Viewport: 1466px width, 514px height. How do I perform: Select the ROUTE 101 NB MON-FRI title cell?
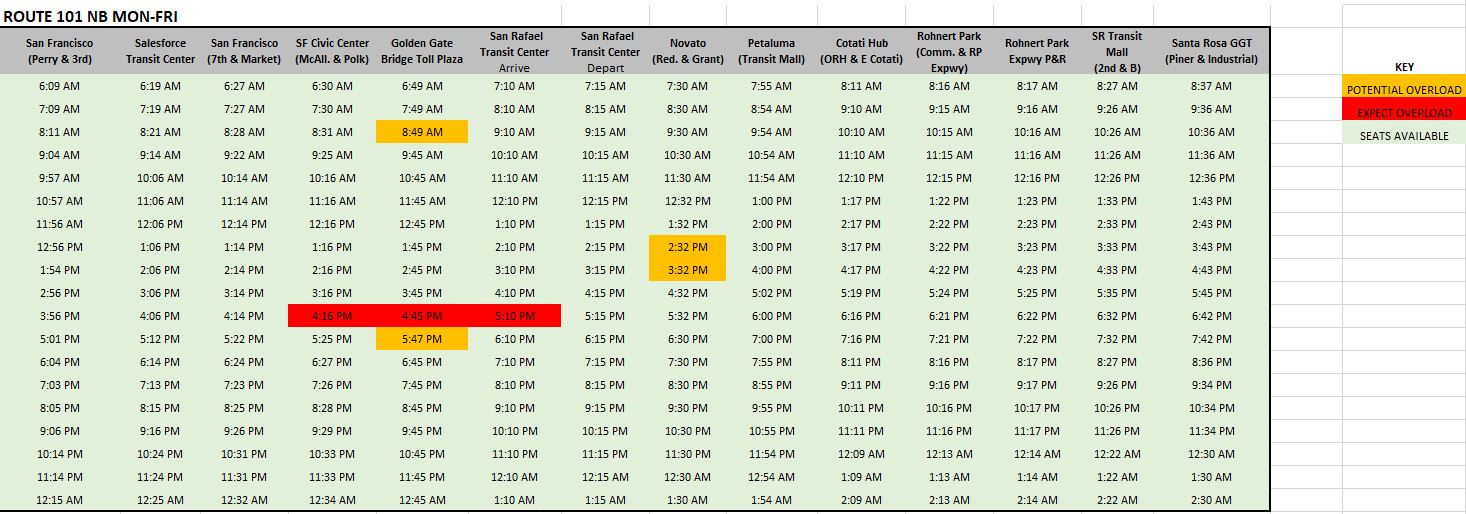[x=92, y=17]
